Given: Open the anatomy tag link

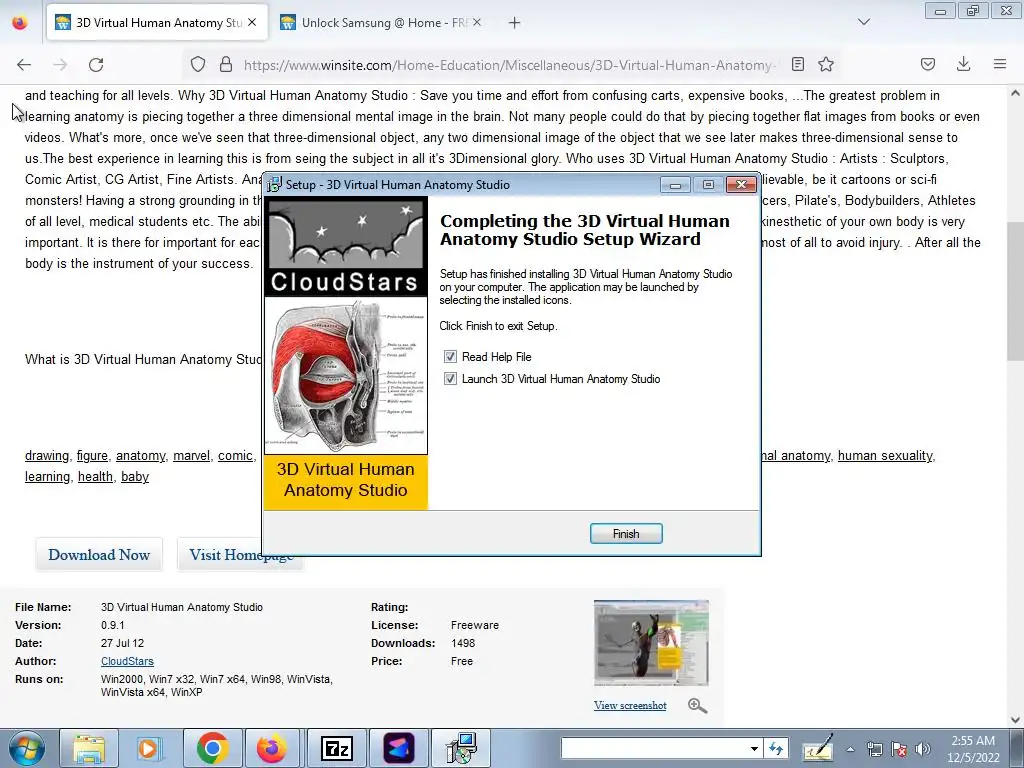Looking at the screenshot, I should tap(140, 456).
